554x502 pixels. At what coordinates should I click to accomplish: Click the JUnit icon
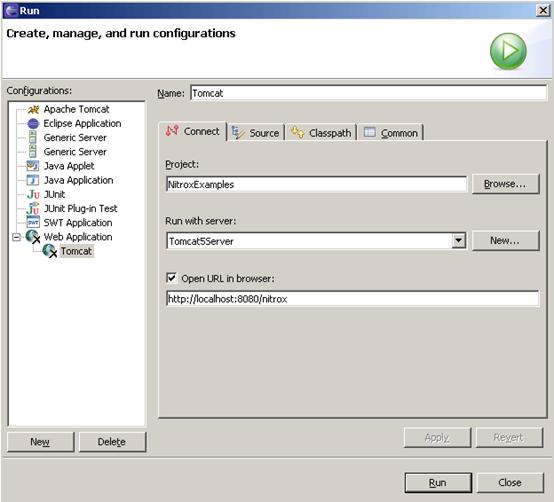click(33, 194)
